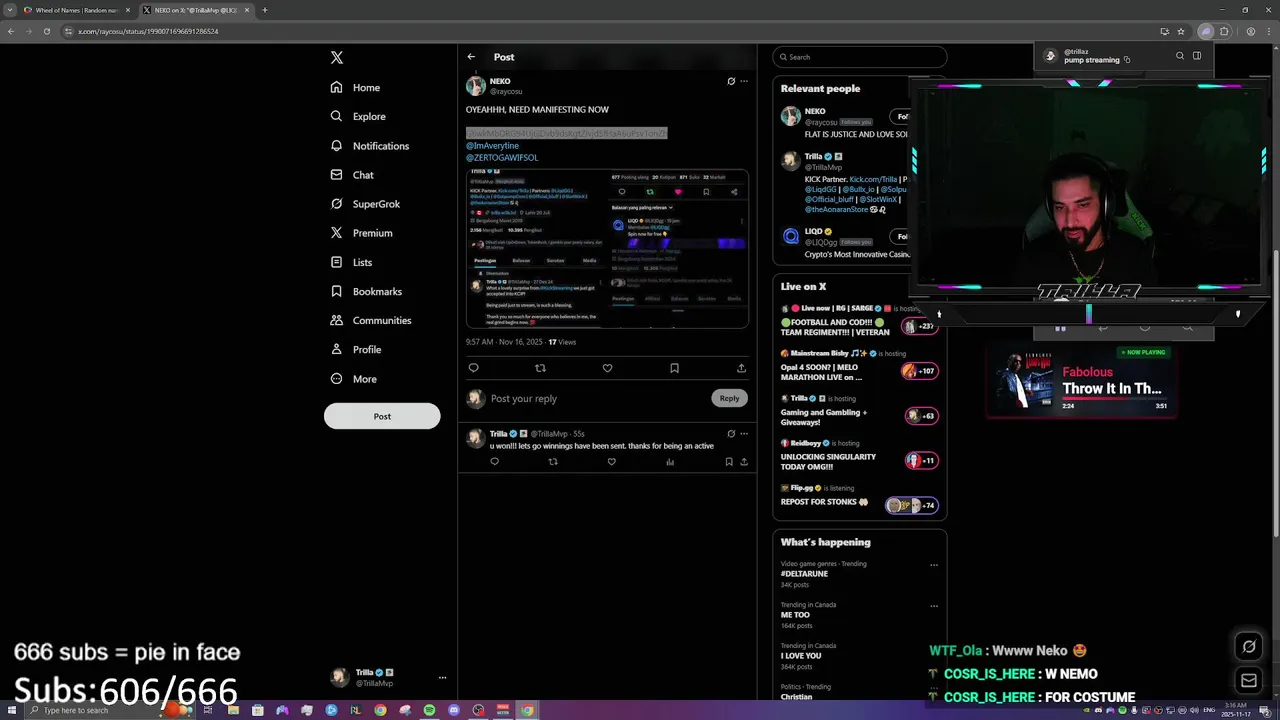The width and height of the screenshot is (1280, 720).
Task: Open Kick.com/Trilla link in Trilla bio
Action: point(874,179)
